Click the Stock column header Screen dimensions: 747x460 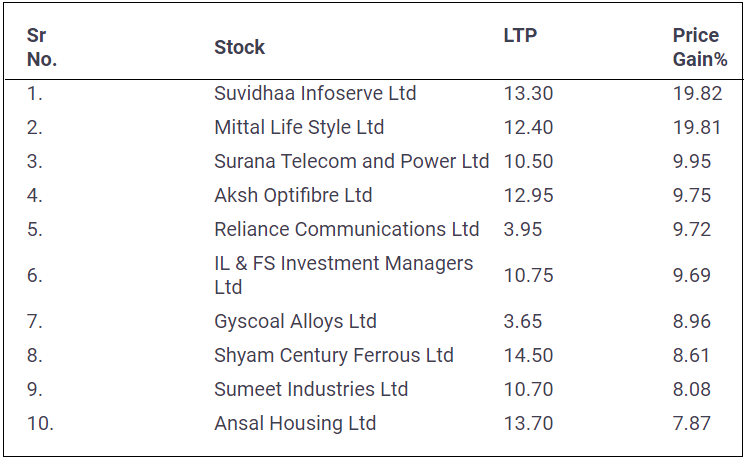240,47
